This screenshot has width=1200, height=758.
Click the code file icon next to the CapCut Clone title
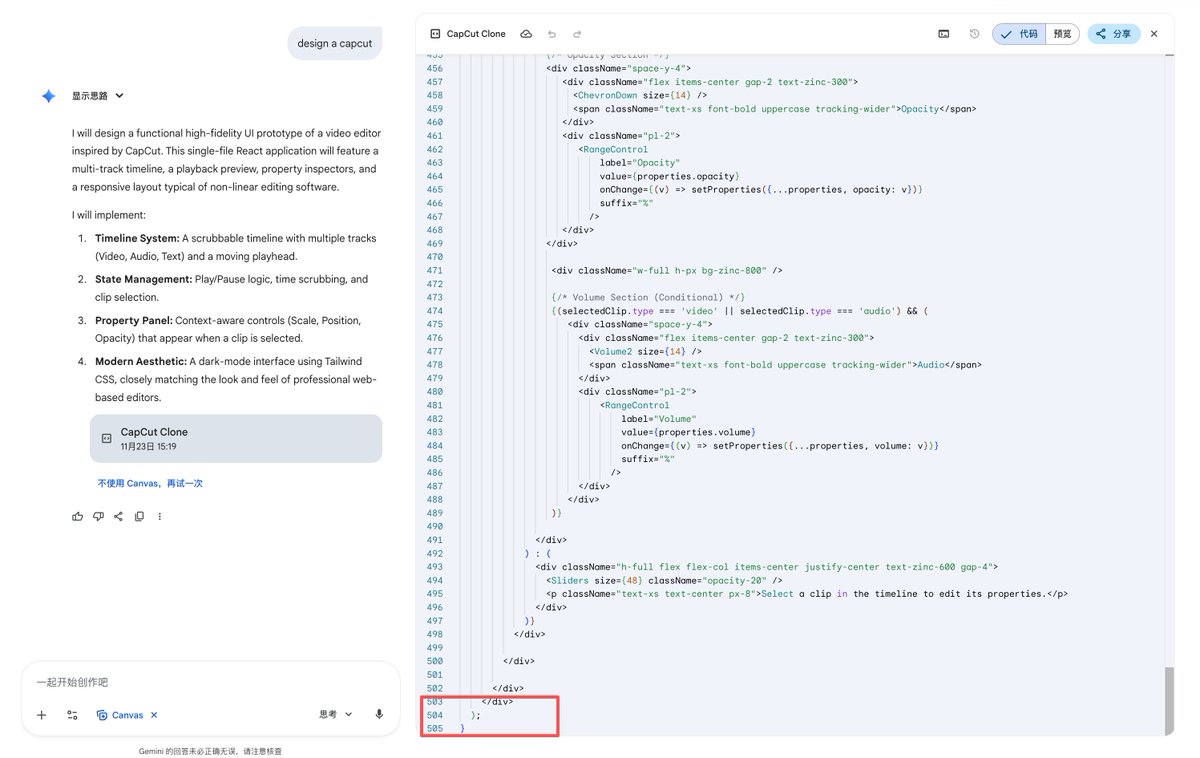[x=434, y=34]
